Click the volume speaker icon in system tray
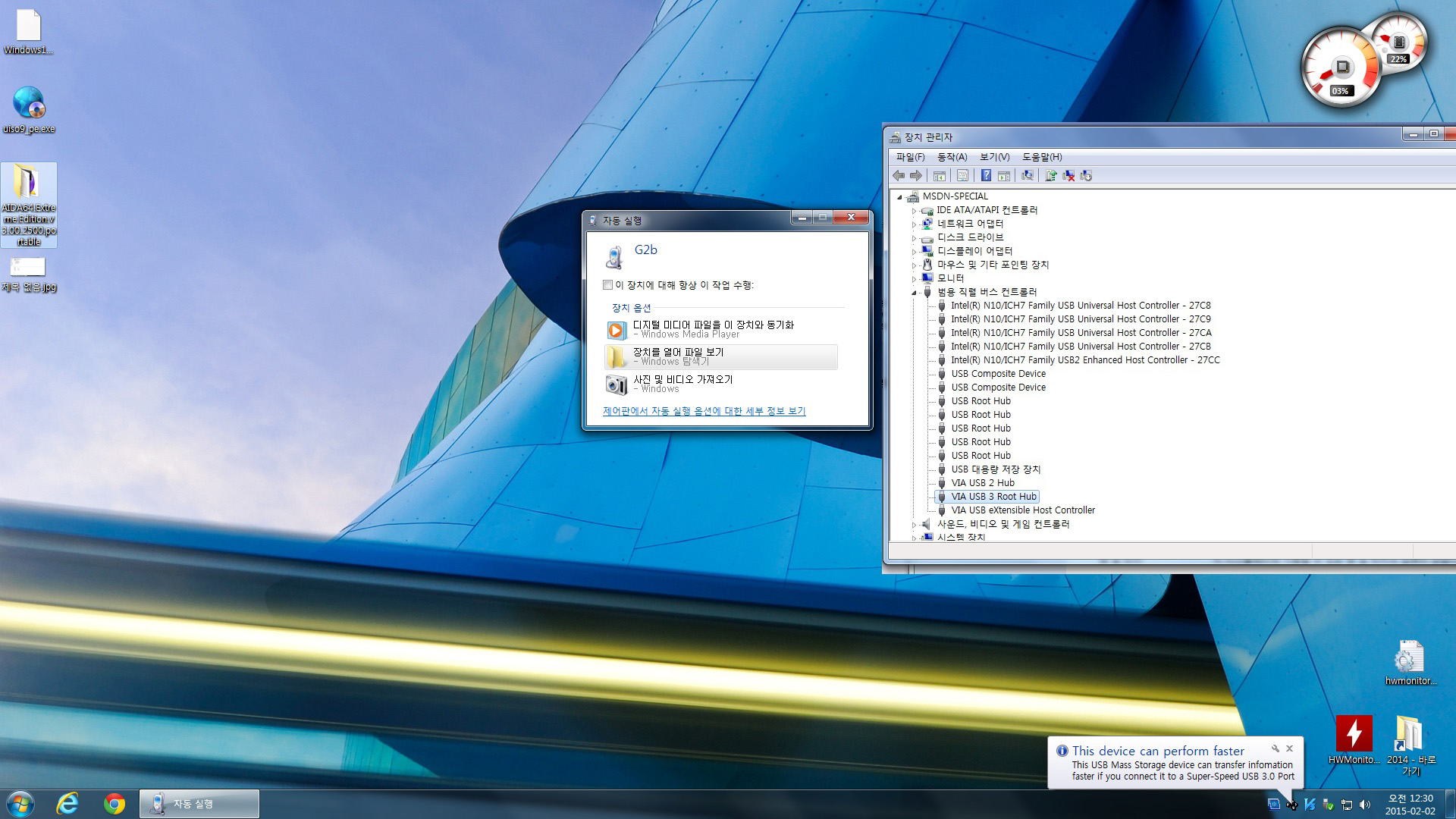The image size is (1456, 819). tap(1365, 805)
